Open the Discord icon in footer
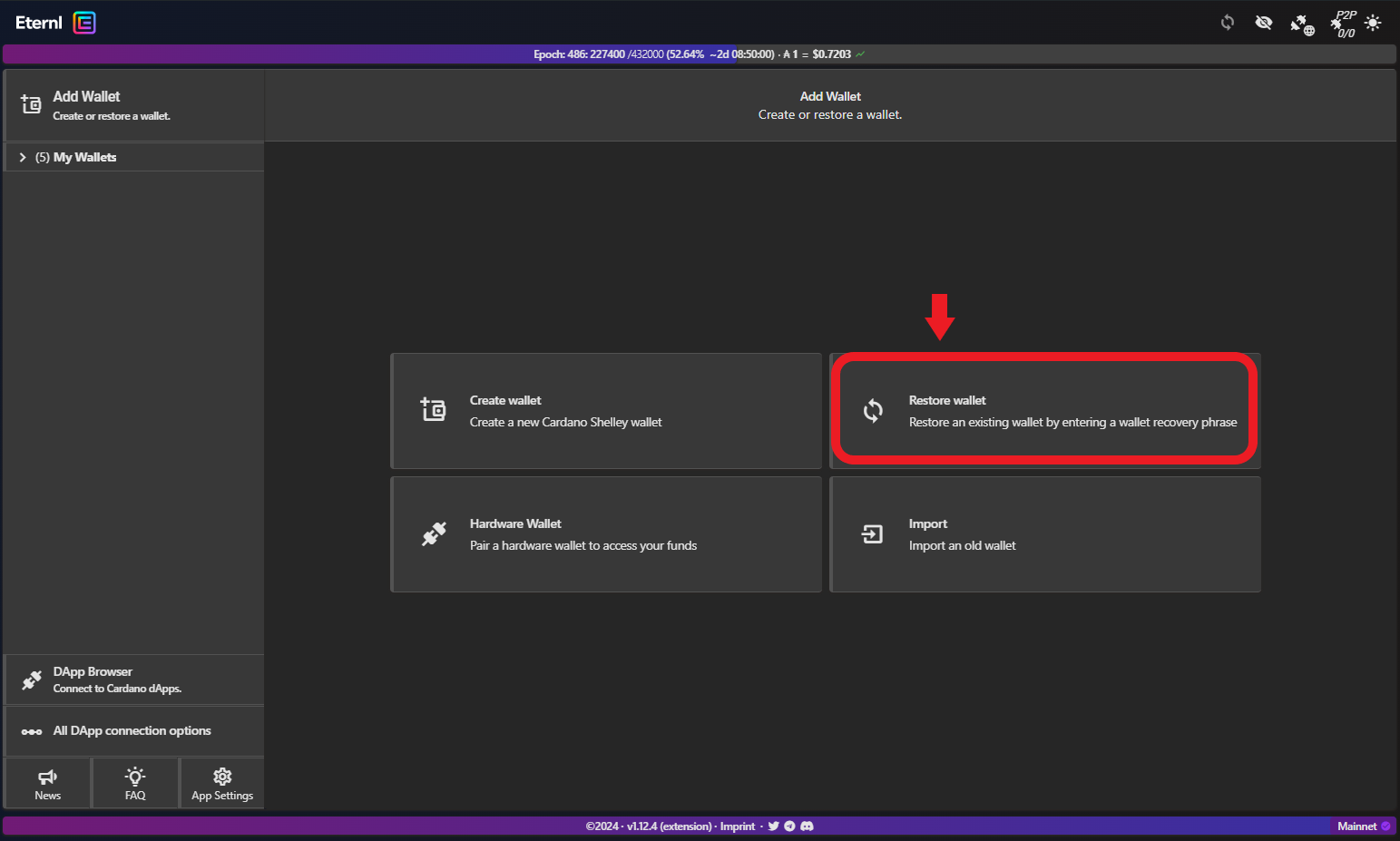The height and width of the screenshot is (841, 1400). (x=807, y=826)
